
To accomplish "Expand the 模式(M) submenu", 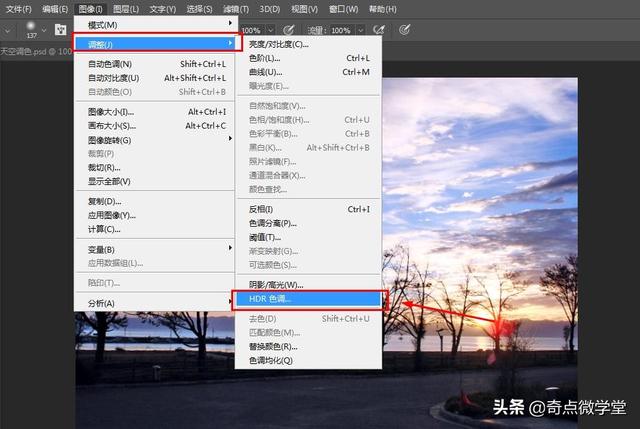I will coord(154,25).
